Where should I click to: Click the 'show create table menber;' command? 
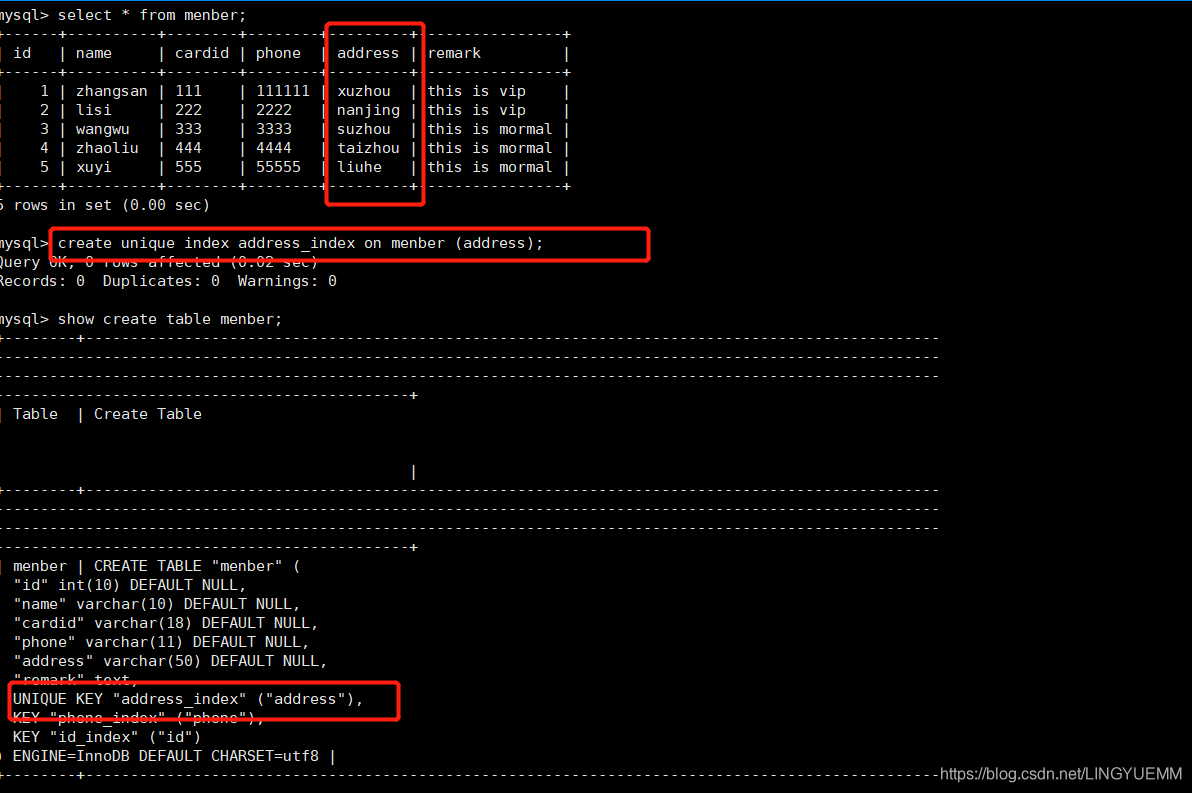click(170, 319)
